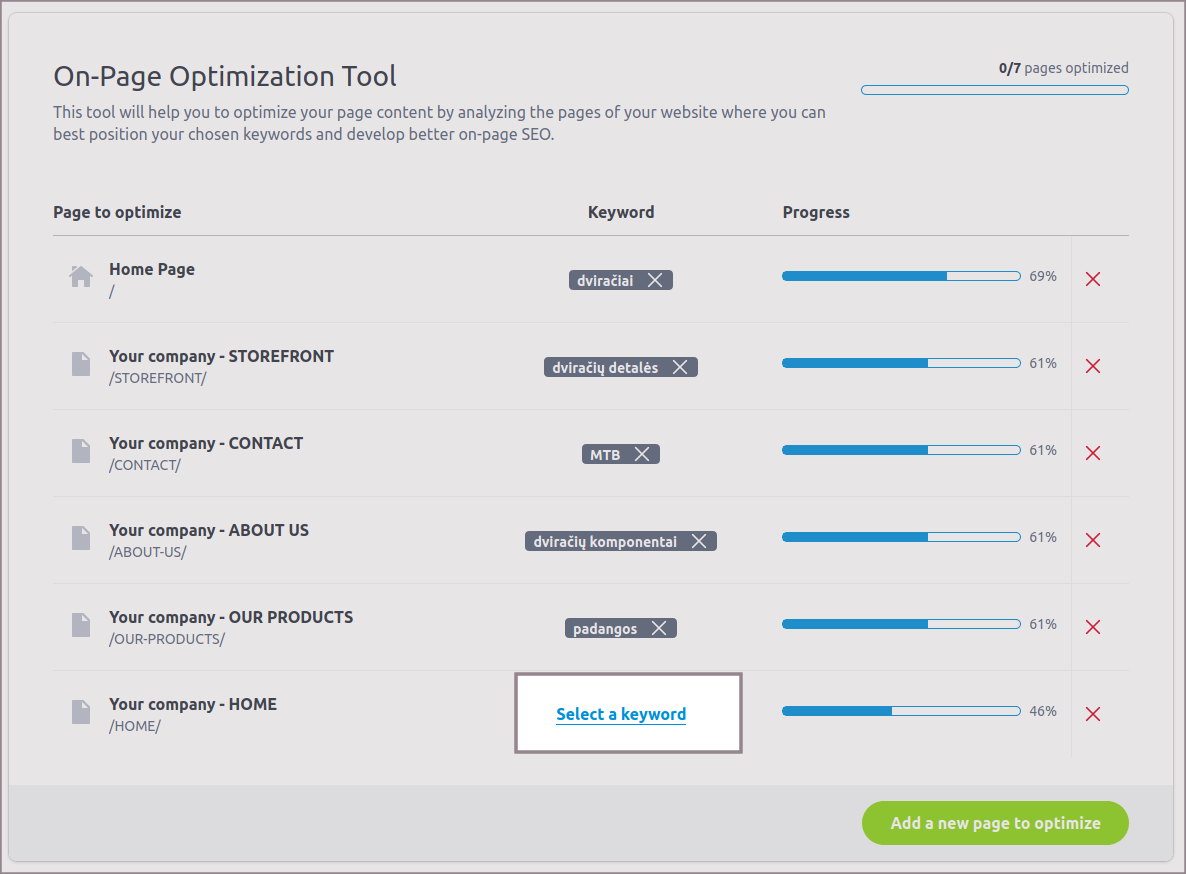Delete the STOREFRONT page row
The width and height of the screenshot is (1186, 874).
(1093, 366)
